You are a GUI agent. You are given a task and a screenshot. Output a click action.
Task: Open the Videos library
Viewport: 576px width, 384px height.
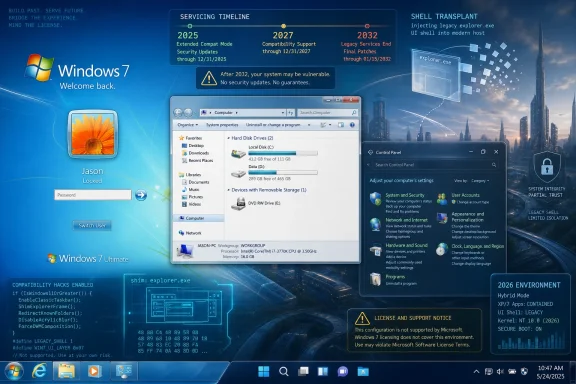(x=192, y=204)
